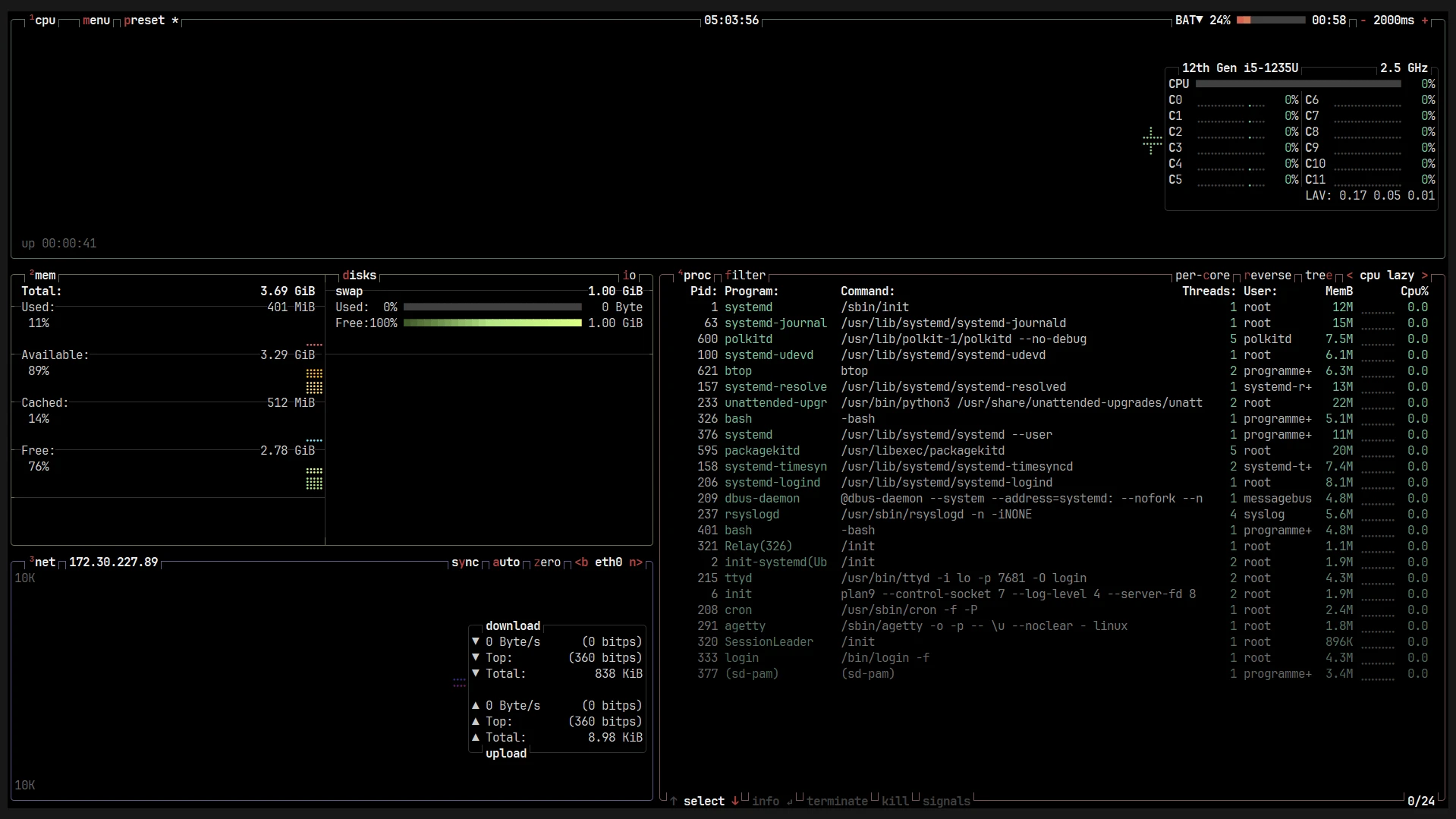
Task: Toggle disks io mode
Action: [629, 276]
